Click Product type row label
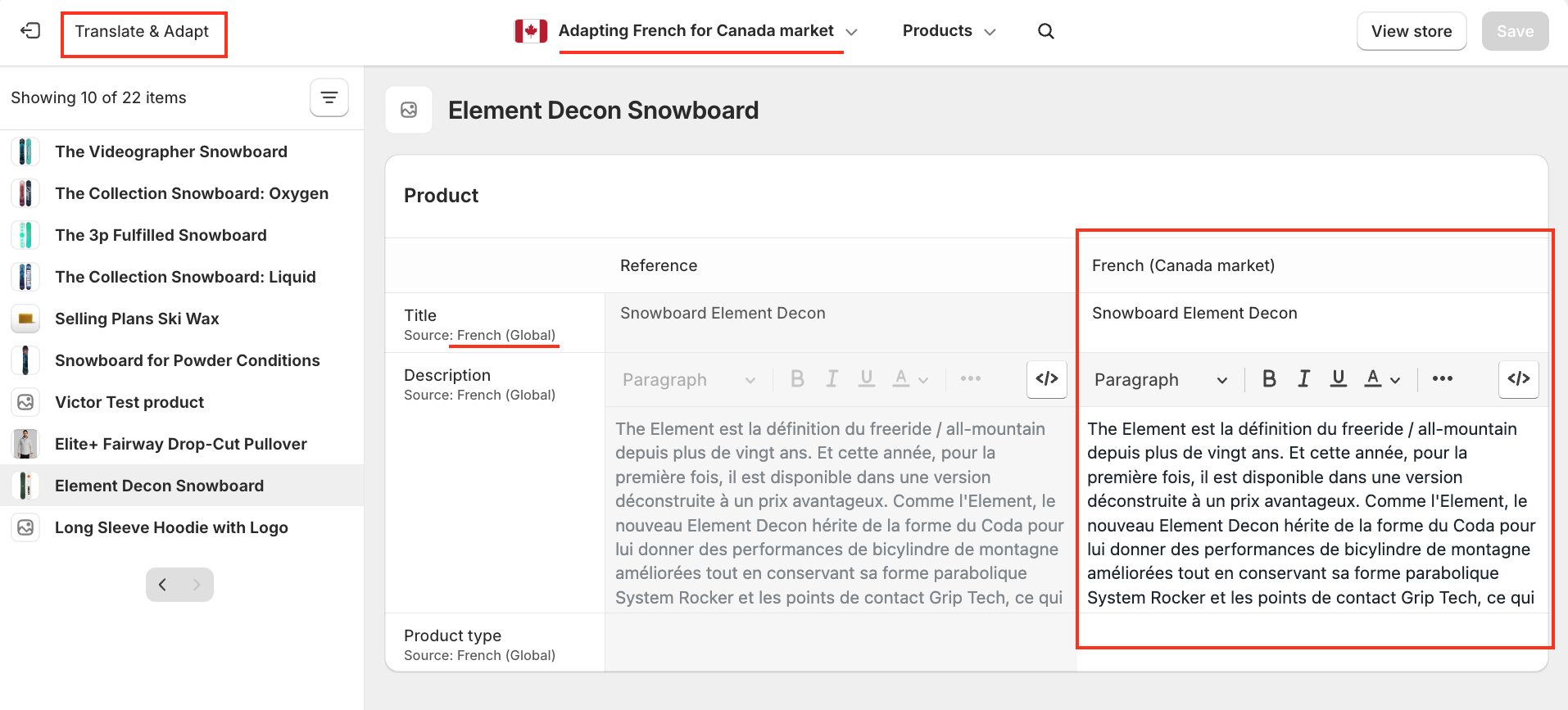Image resolution: width=1568 pixels, height=710 pixels. pos(452,635)
